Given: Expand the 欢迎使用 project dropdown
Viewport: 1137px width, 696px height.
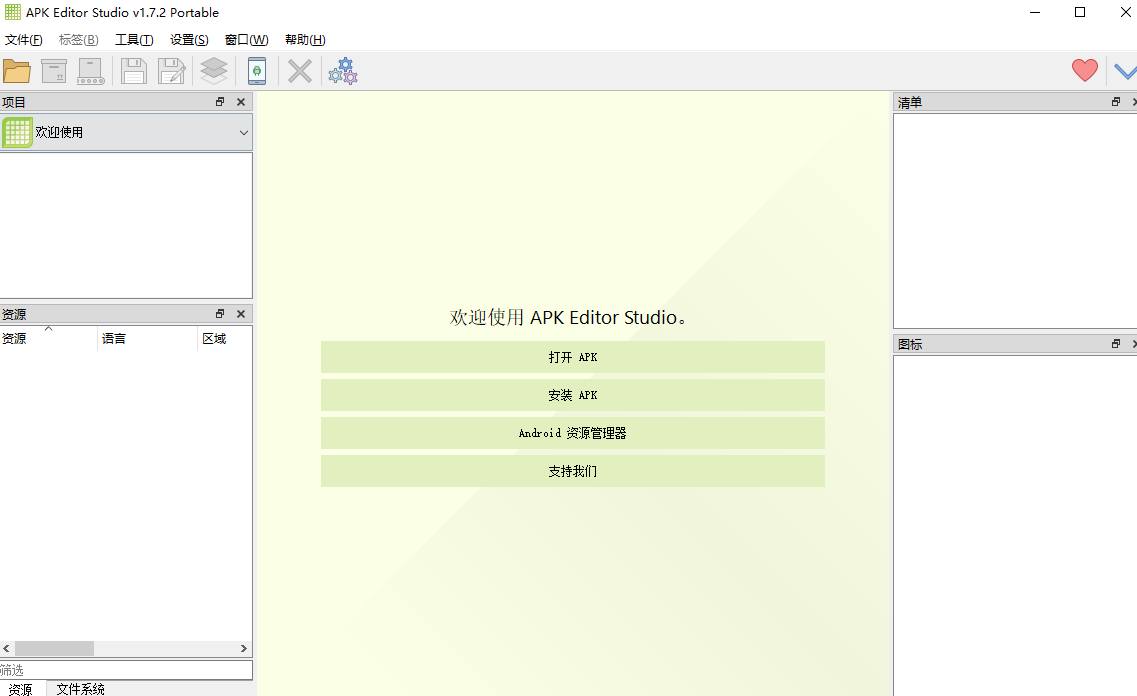Looking at the screenshot, I should coord(244,133).
